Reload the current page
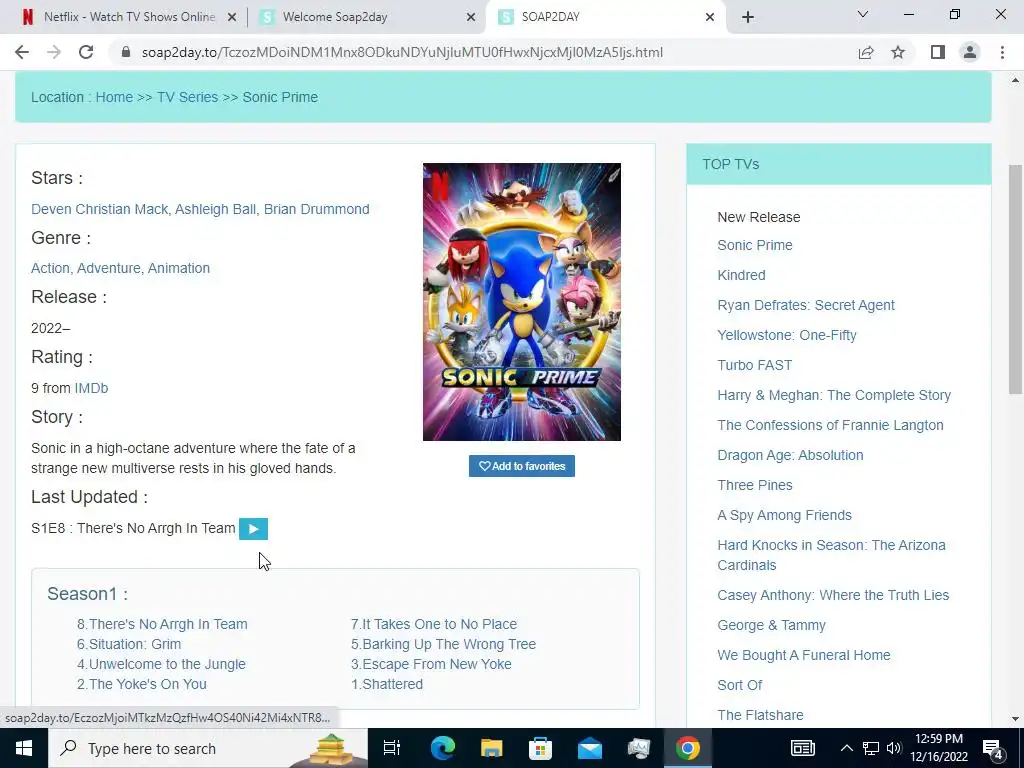Viewport: 1024px width, 768px height. (86, 52)
